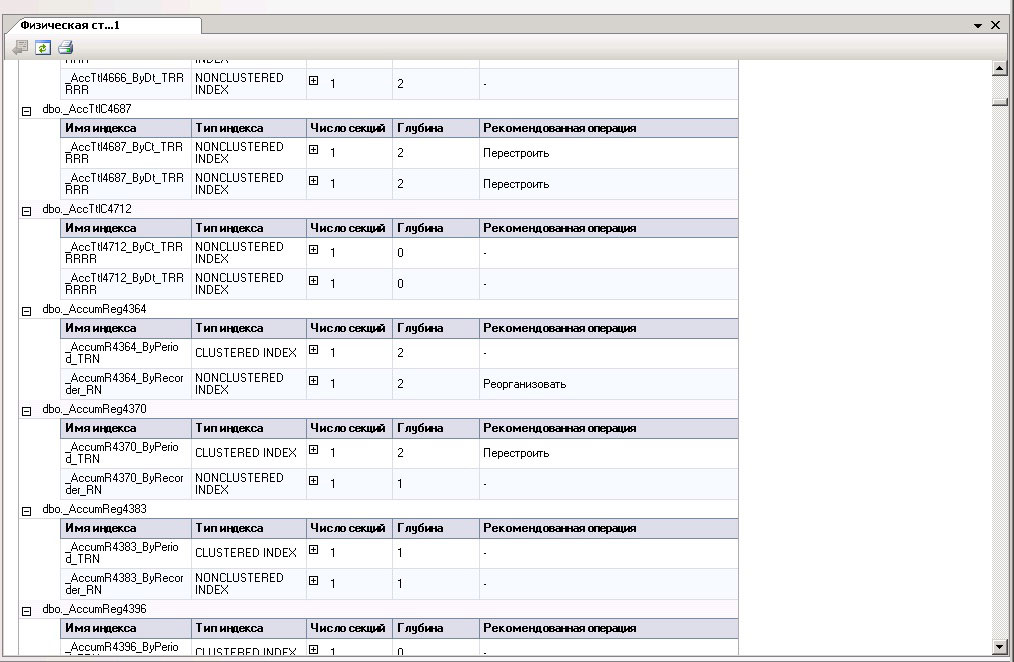The image size is (1014, 662).
Task: Close the report tab with the X
Action: click(x=995, y=25)
